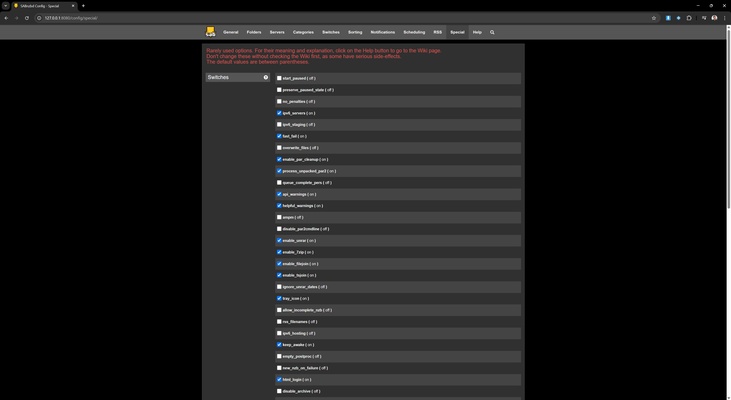Open the General config tab
The image size is (731, 400).
[230, 32]
